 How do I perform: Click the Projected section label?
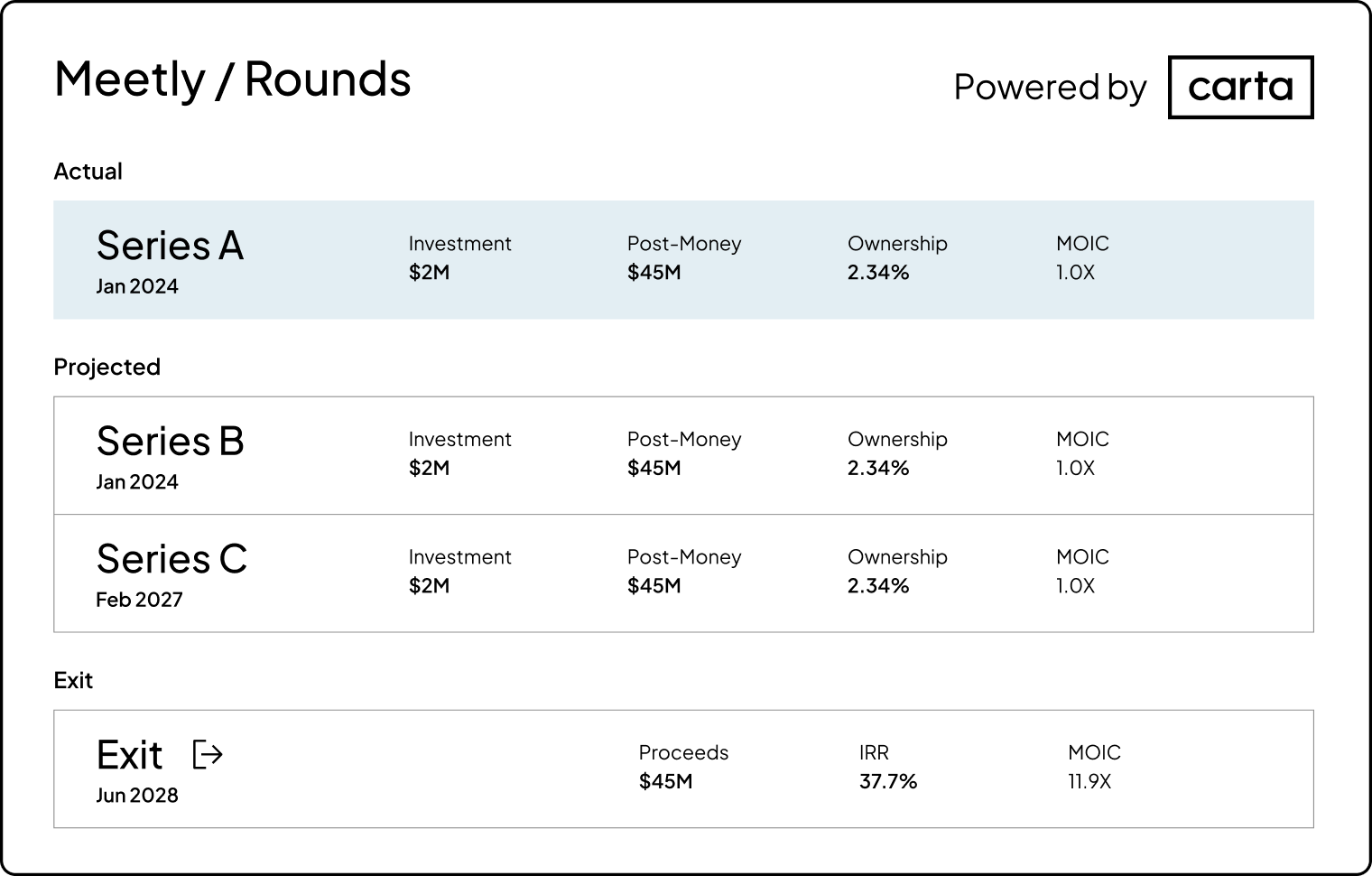(x=107, y=368)
